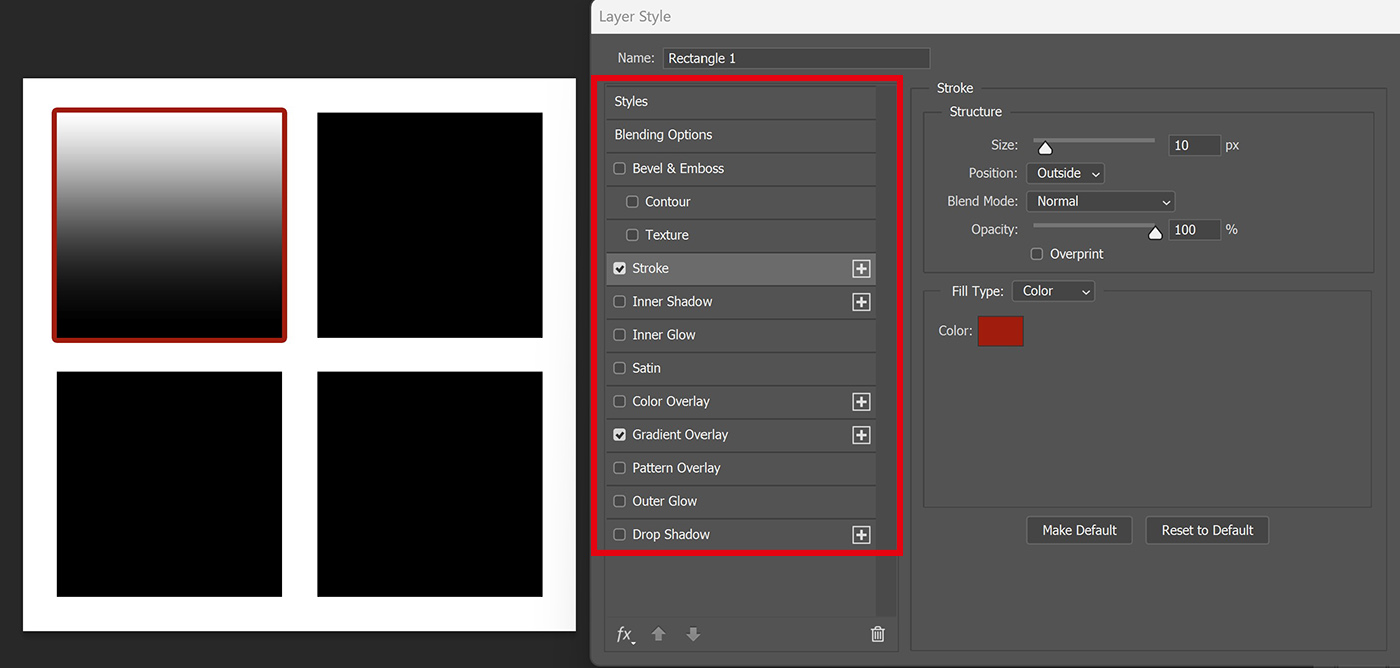Enable the Bevel & Emboss checkbox
This screenshot has width=1400, height=668.
(618, 168)
